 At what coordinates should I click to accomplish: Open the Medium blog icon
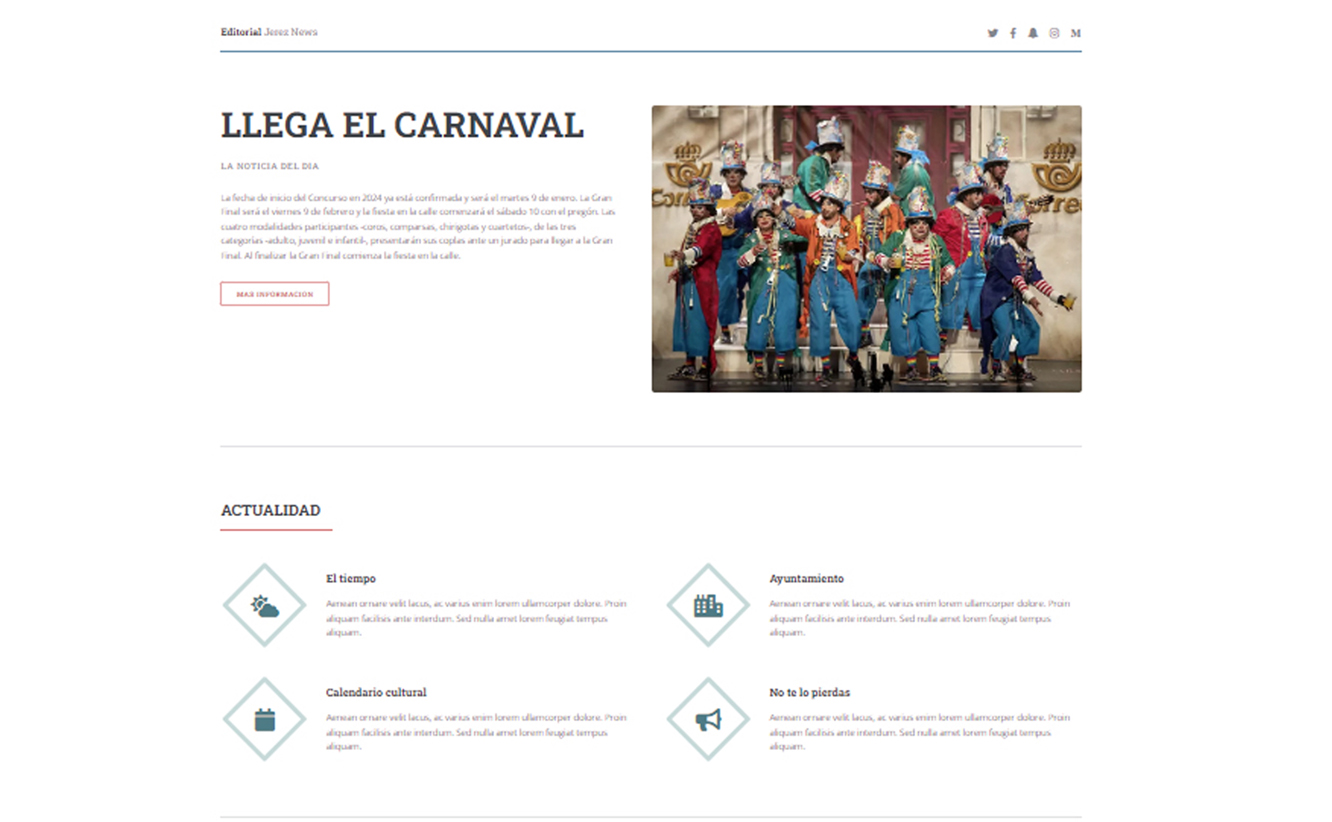tap(1075, 32)
